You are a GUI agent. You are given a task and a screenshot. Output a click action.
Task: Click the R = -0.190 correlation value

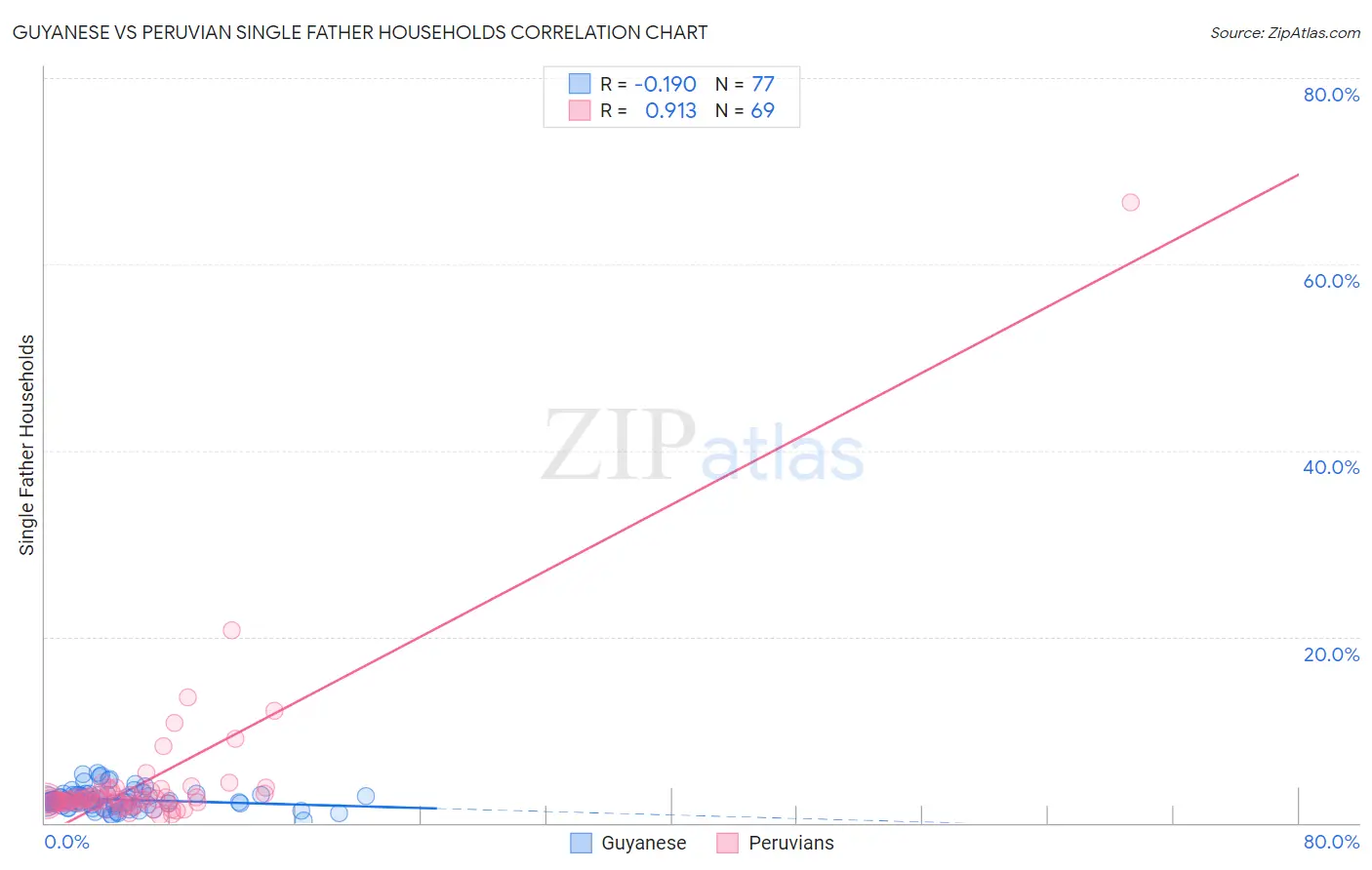(648, 84)
